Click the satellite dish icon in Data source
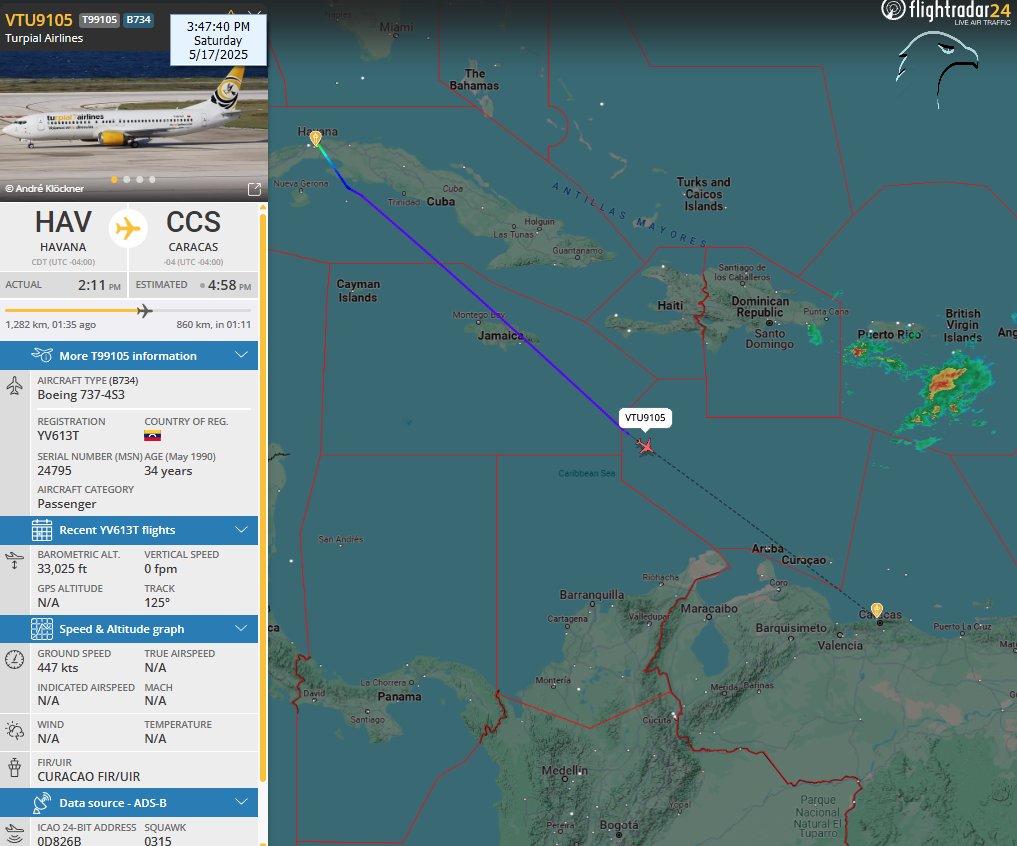The height and width of the screenshot is (846, 1017). tap(42, 803)
